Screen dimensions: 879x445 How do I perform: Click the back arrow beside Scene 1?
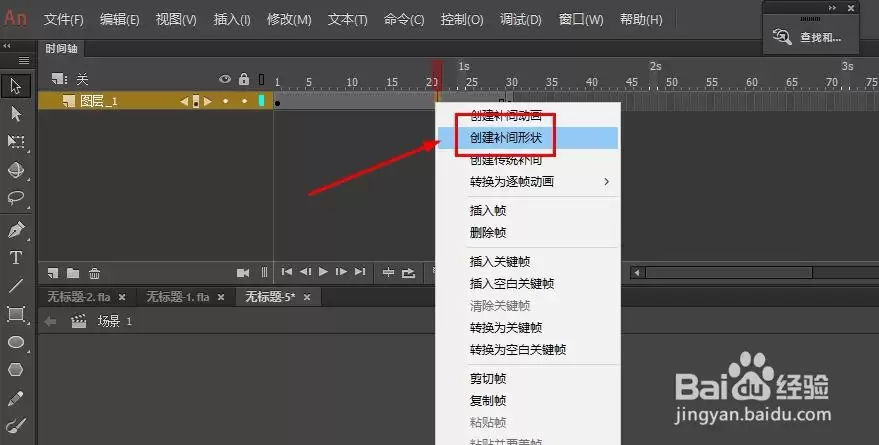click(50, 322)
